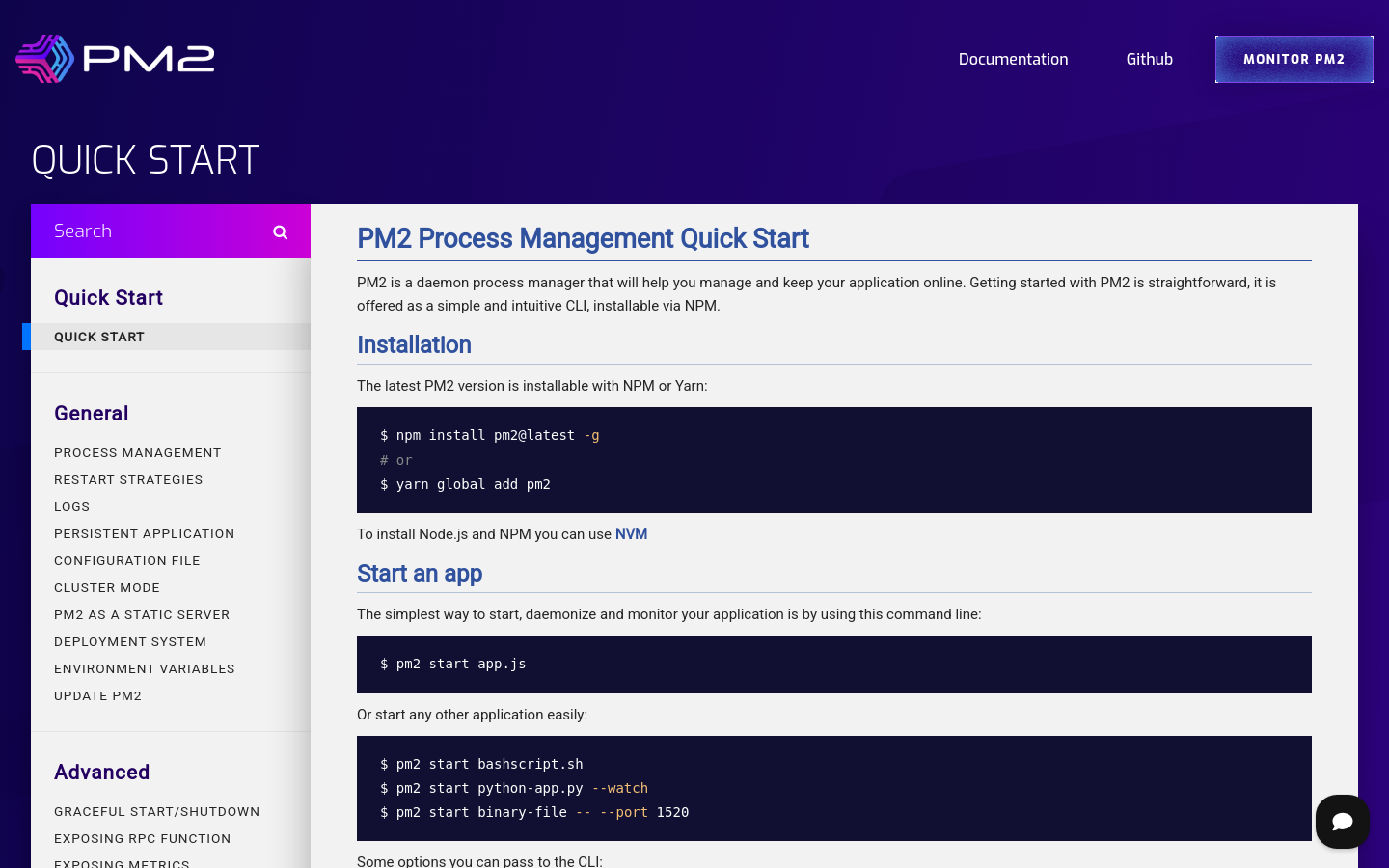
Task: Open PM2 as a Static Server
Action: tap(142, 614)
